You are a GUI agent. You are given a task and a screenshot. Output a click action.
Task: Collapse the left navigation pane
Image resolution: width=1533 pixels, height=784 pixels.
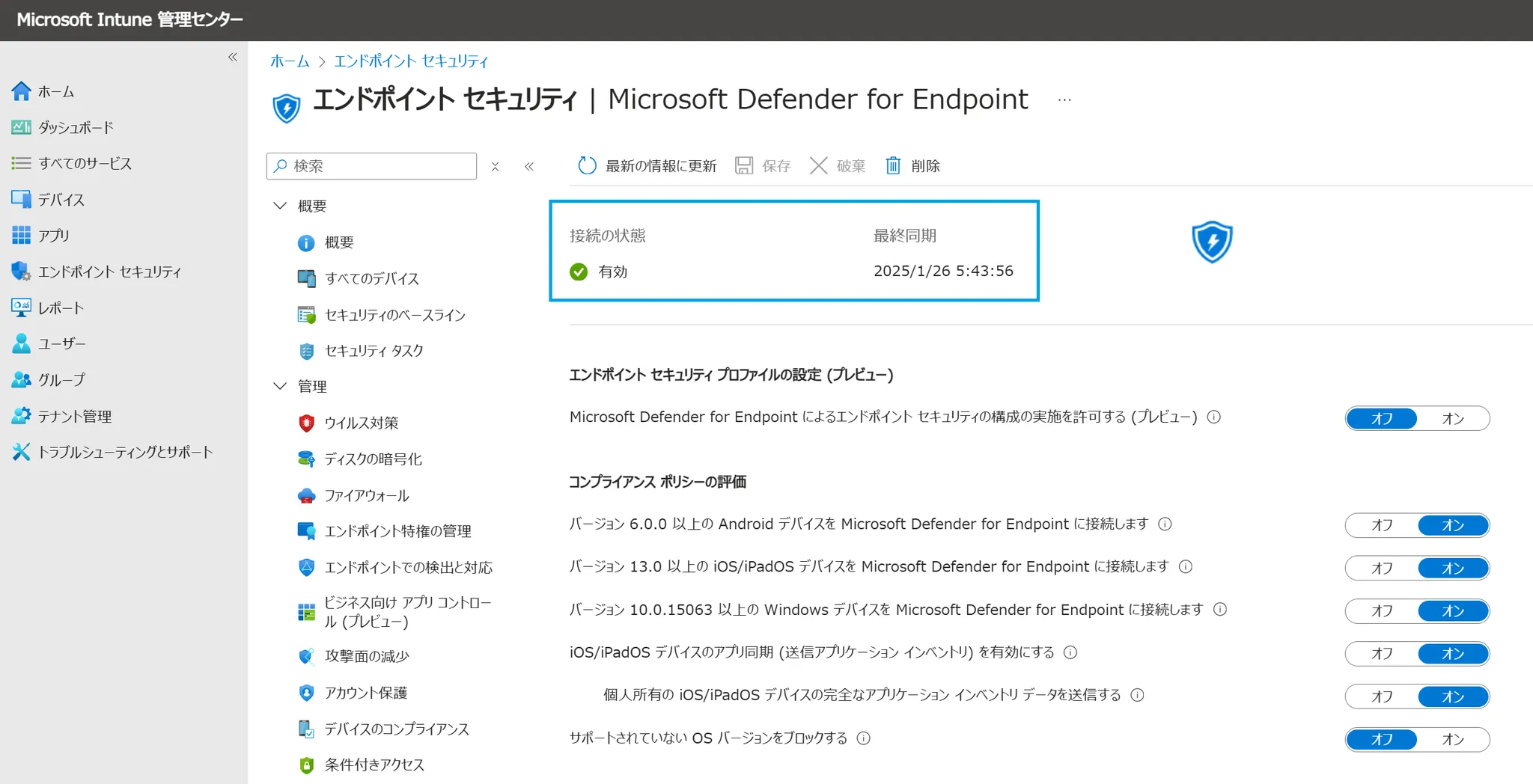coord(233,57)
